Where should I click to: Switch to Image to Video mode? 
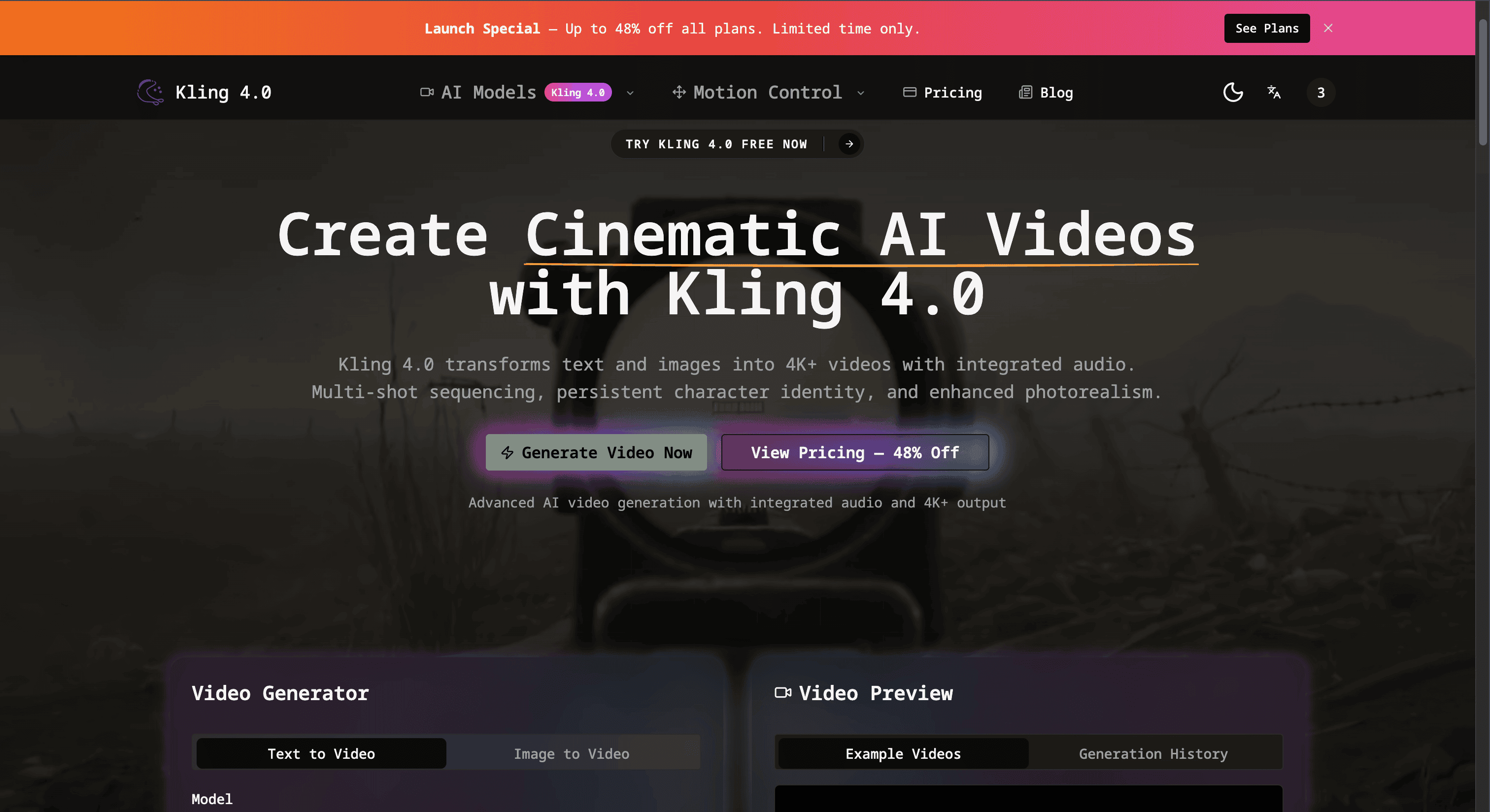pos(572,753)
